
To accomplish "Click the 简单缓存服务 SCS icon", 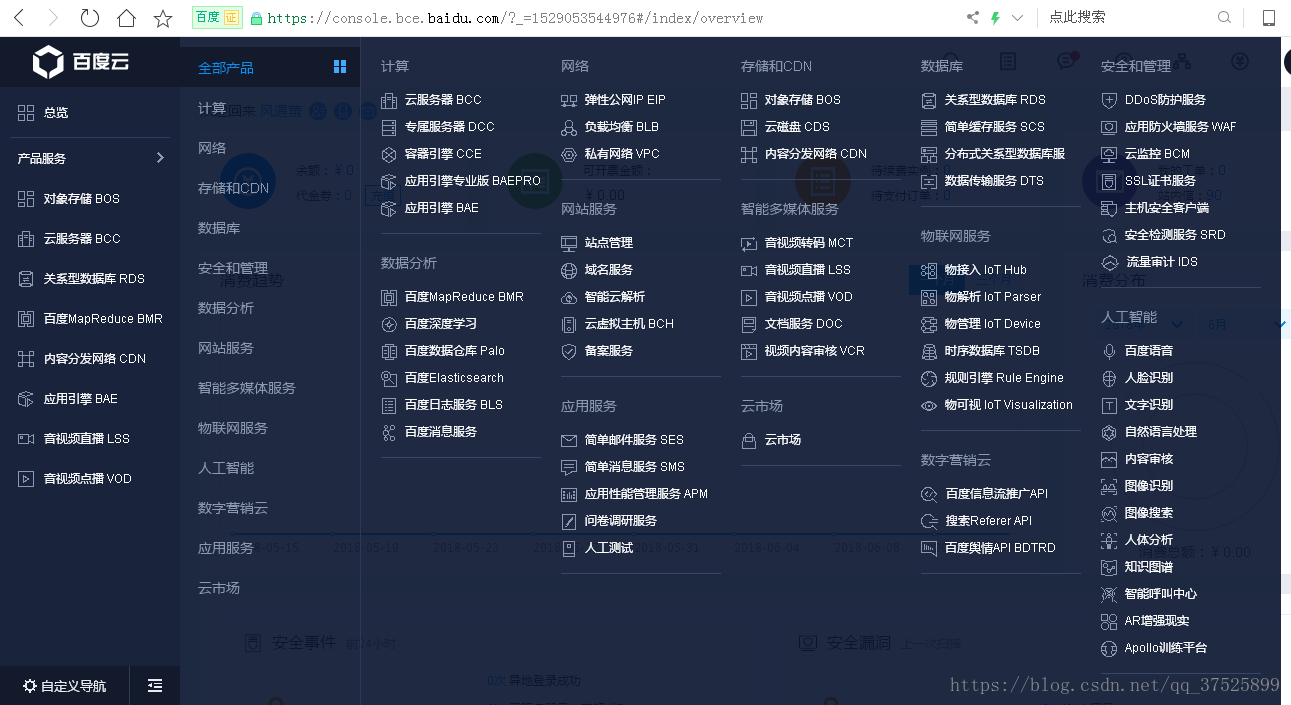I will (x=929, y=127).
